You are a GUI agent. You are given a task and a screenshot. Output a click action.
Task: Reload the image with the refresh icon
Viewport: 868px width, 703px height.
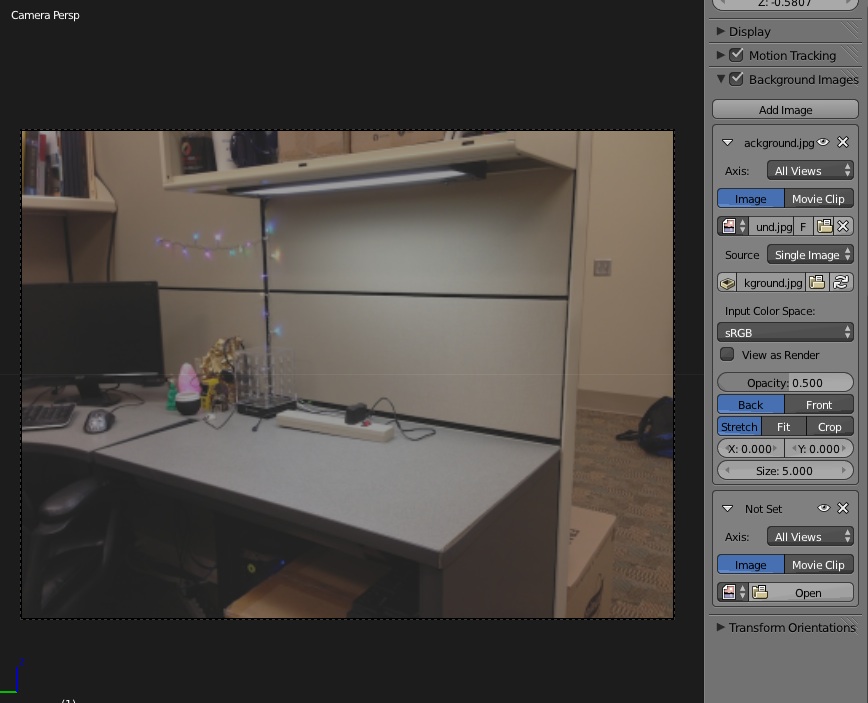tap(842, 283)
